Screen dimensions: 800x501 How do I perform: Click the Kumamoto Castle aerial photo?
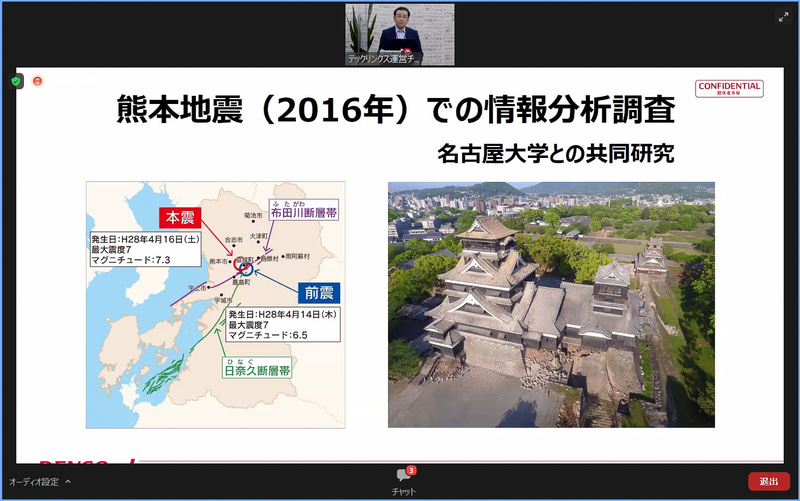[551, 305]
